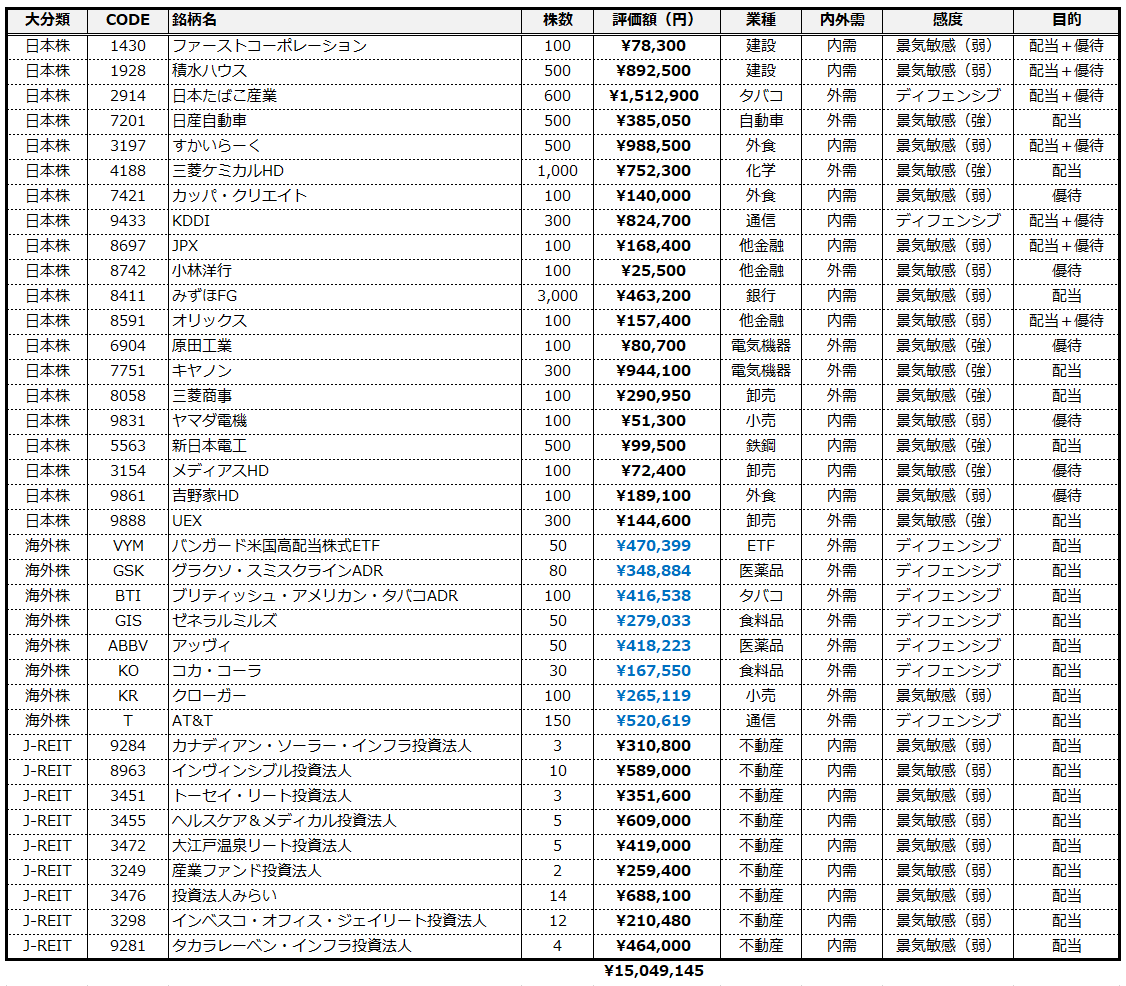
Task: Select the コカ・コーラ cell
Action: (345, 671)
